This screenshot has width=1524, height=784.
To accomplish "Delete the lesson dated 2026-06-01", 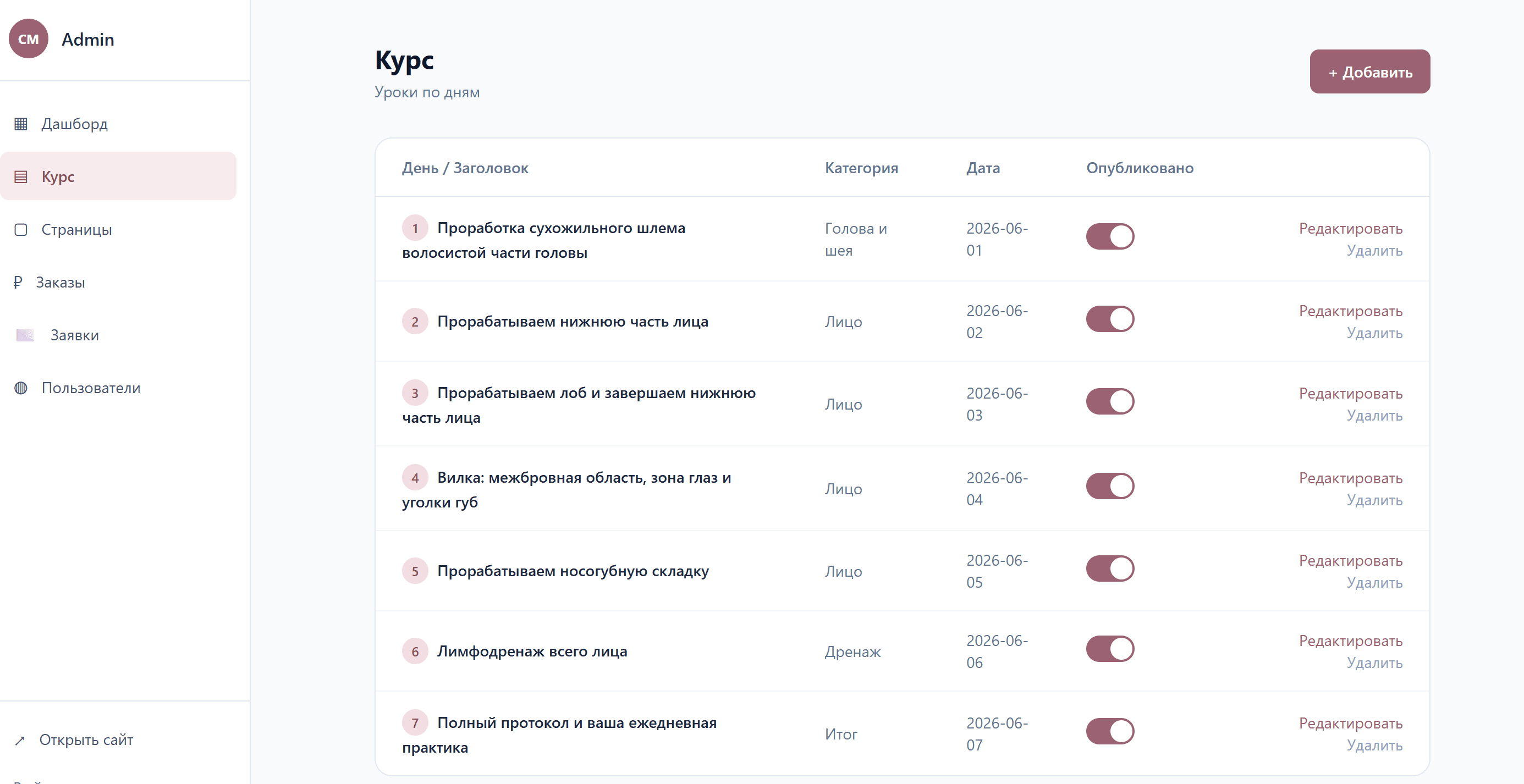I will (x=1374, y=251).
